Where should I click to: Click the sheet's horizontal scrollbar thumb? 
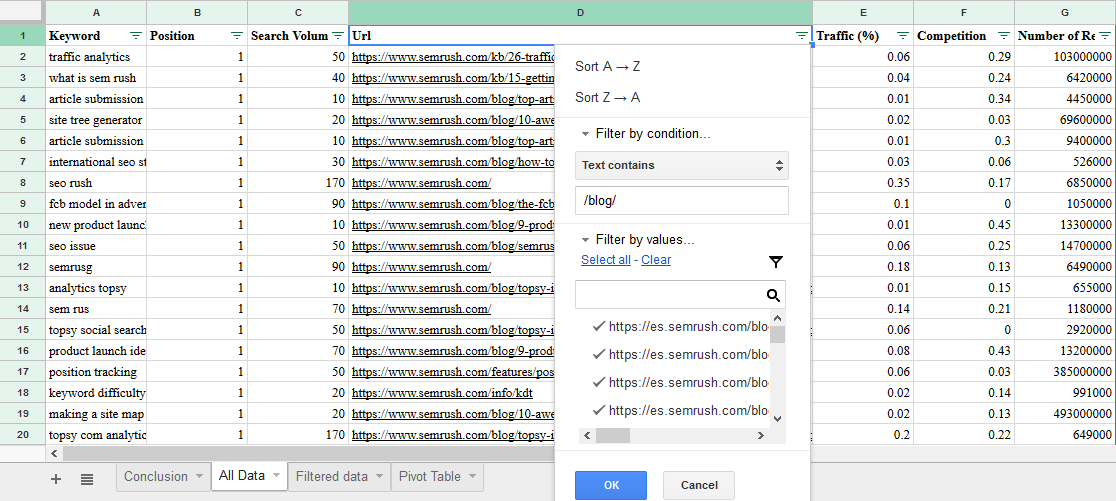pyautogui.click(x=310, y=453)
